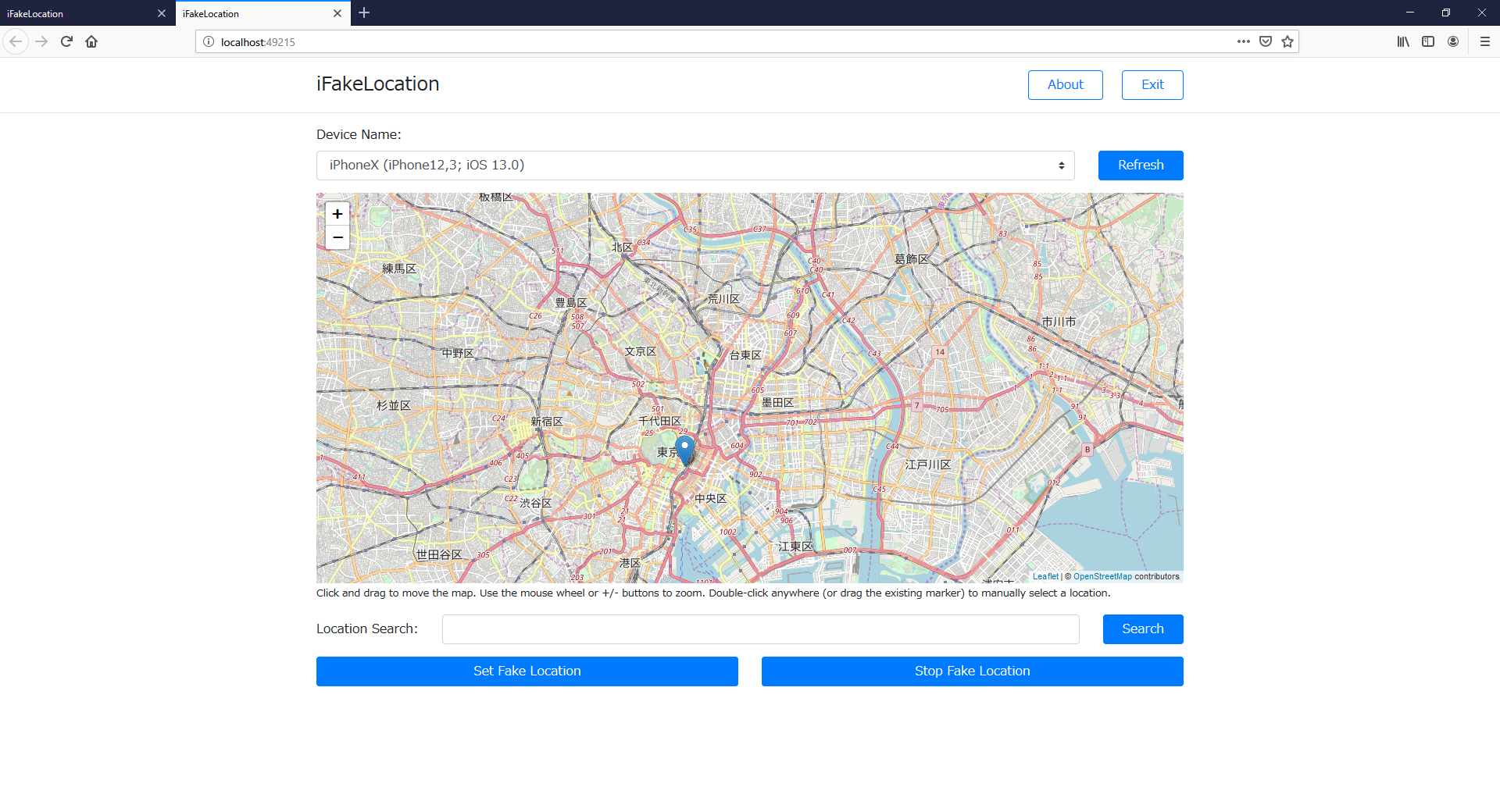Click Stop Fake Location button
Screen dimensions: 1500x812
(x=973, y=671)
